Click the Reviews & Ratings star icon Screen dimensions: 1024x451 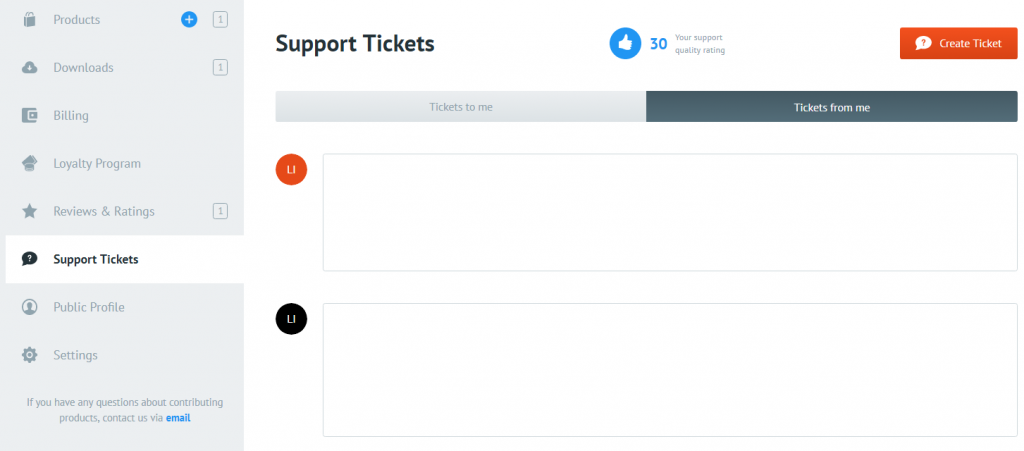tap(30, 211)
